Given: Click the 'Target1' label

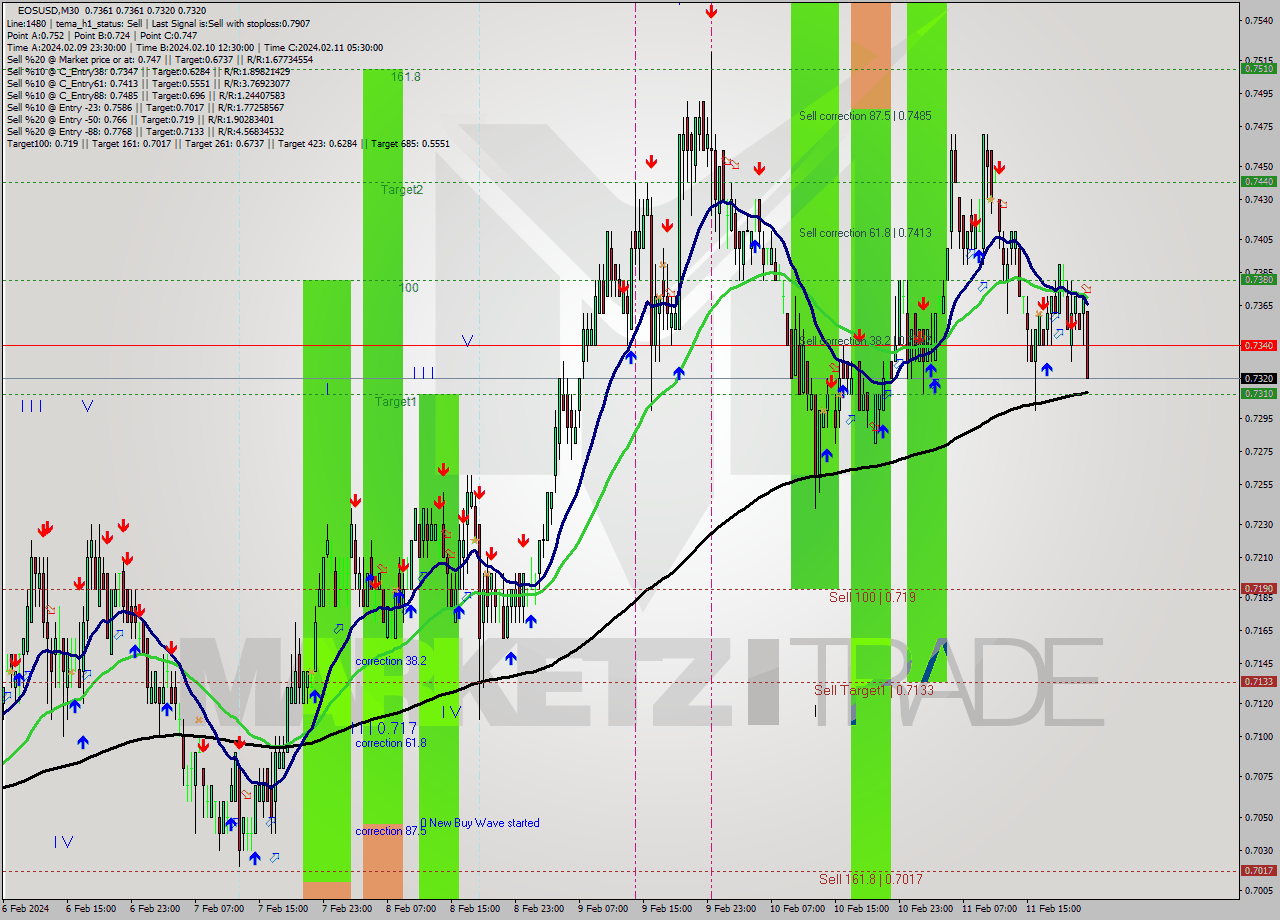Looking at the screenshot, I should point(396,402).
